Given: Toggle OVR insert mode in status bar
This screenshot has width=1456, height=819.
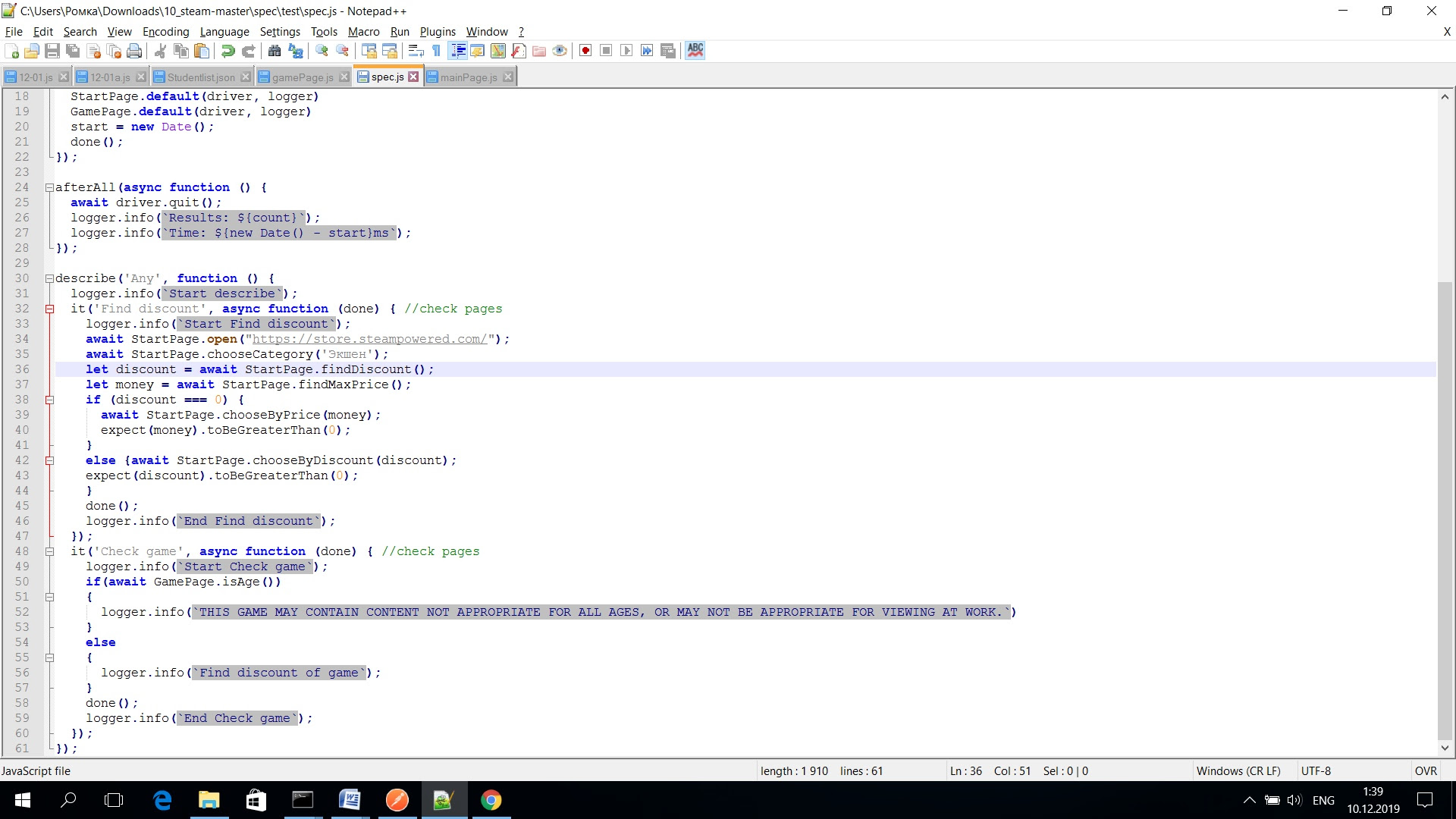Looking at the screenshot, I should pos(1426,770).
